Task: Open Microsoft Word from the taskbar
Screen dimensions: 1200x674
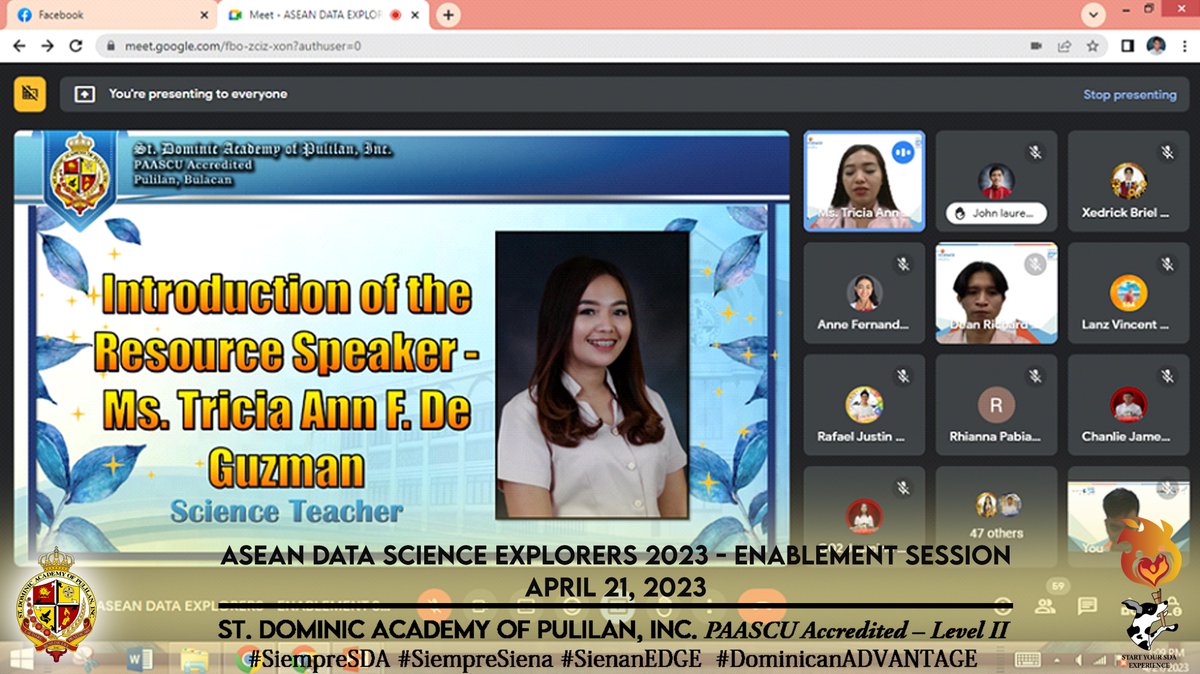Action: tap(138, 659)
